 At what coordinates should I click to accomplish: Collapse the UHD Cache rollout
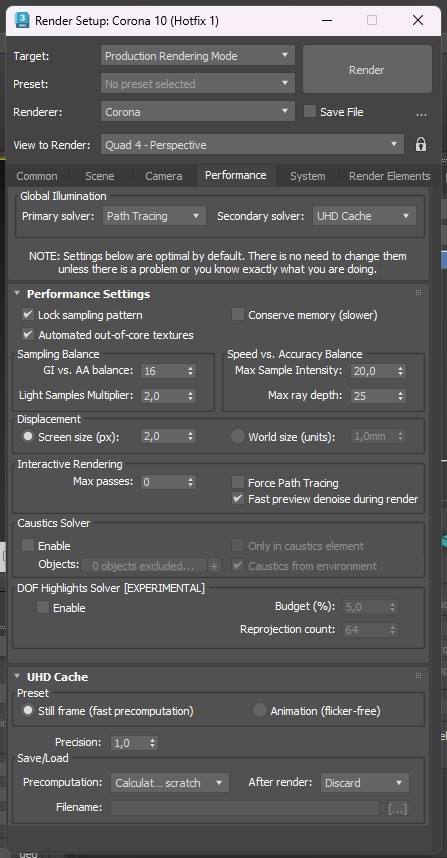click(18, 677)
